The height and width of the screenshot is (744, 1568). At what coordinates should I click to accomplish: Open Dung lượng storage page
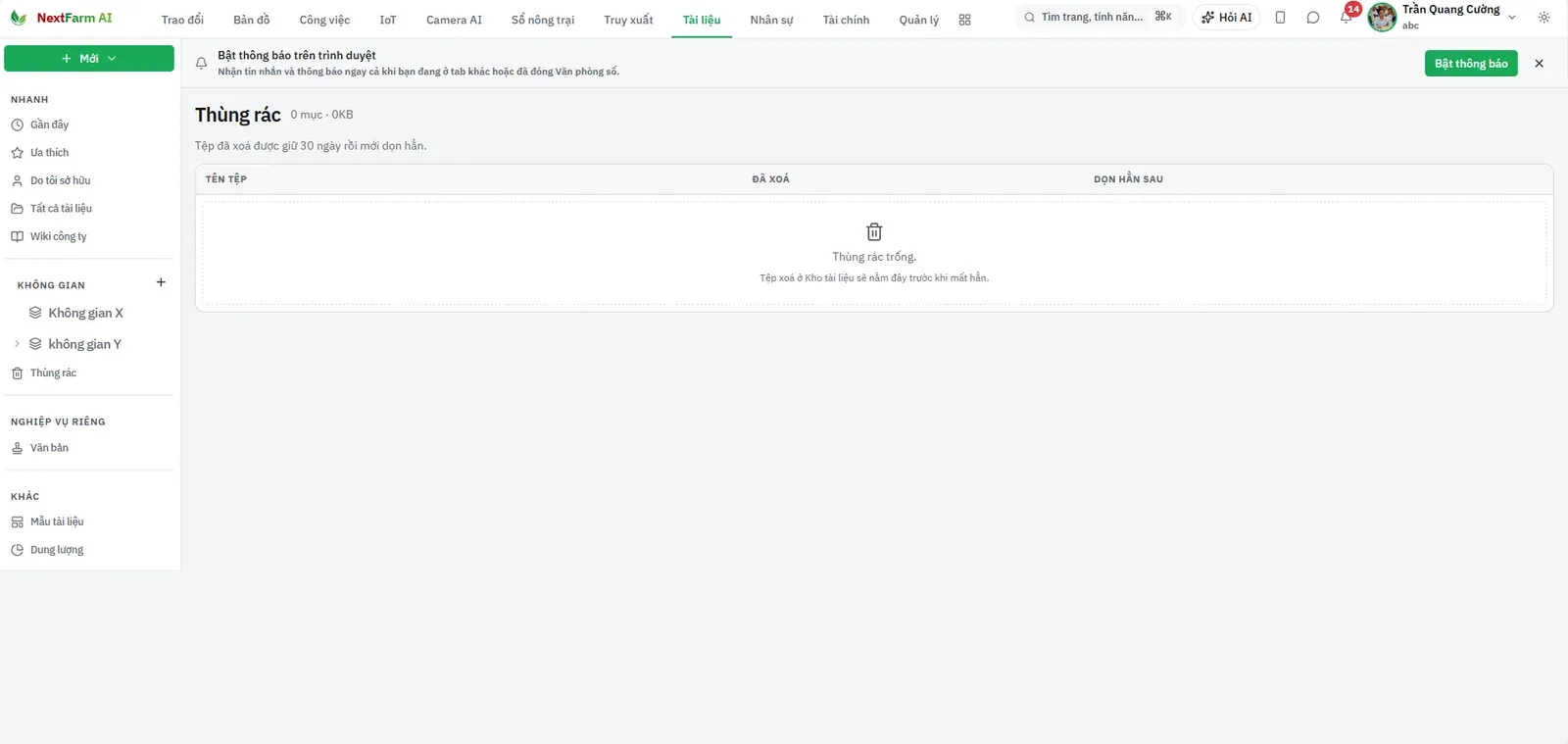pyautogui.click(x=89, y=550)
